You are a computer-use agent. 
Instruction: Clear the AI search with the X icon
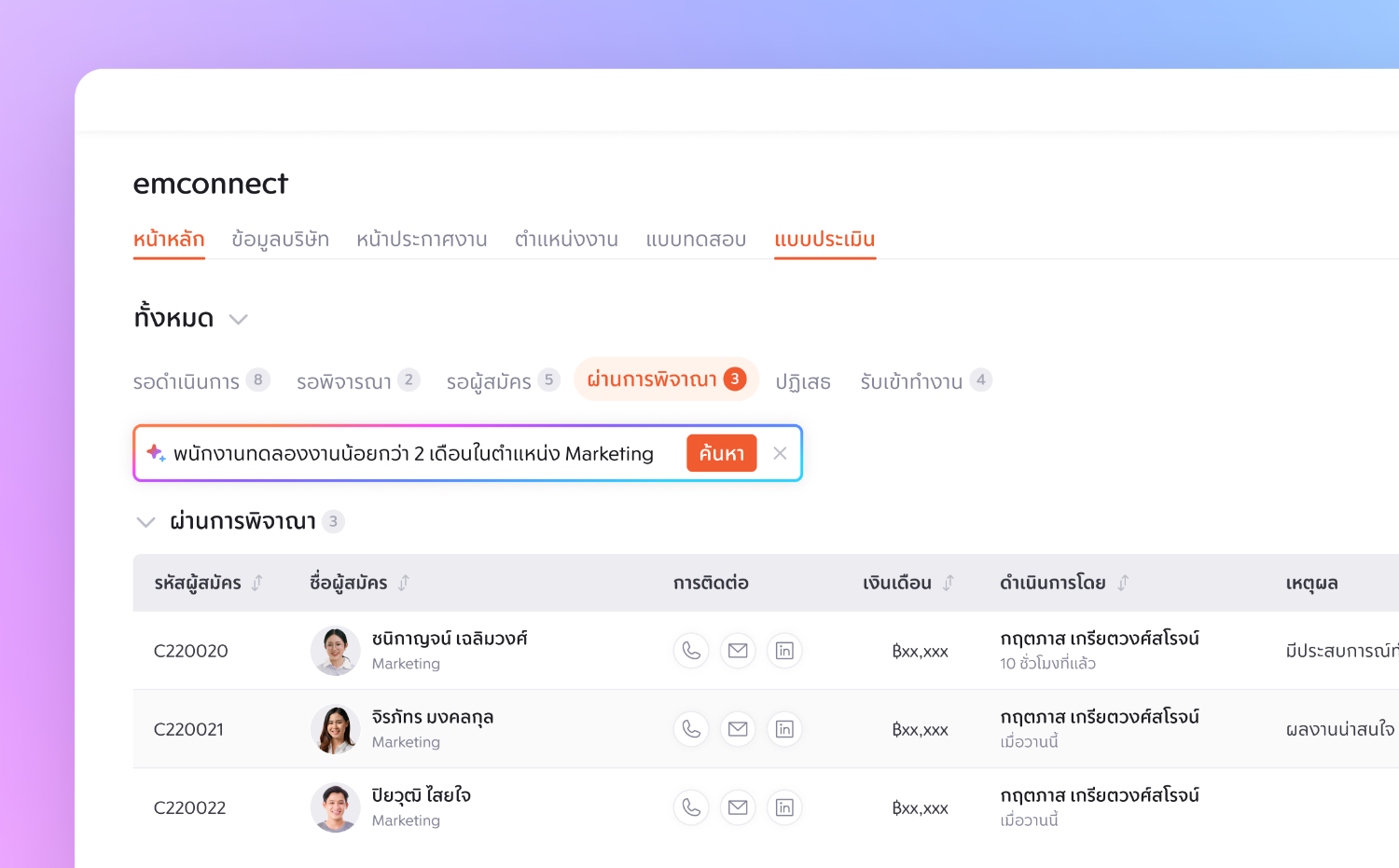point(781,453)
